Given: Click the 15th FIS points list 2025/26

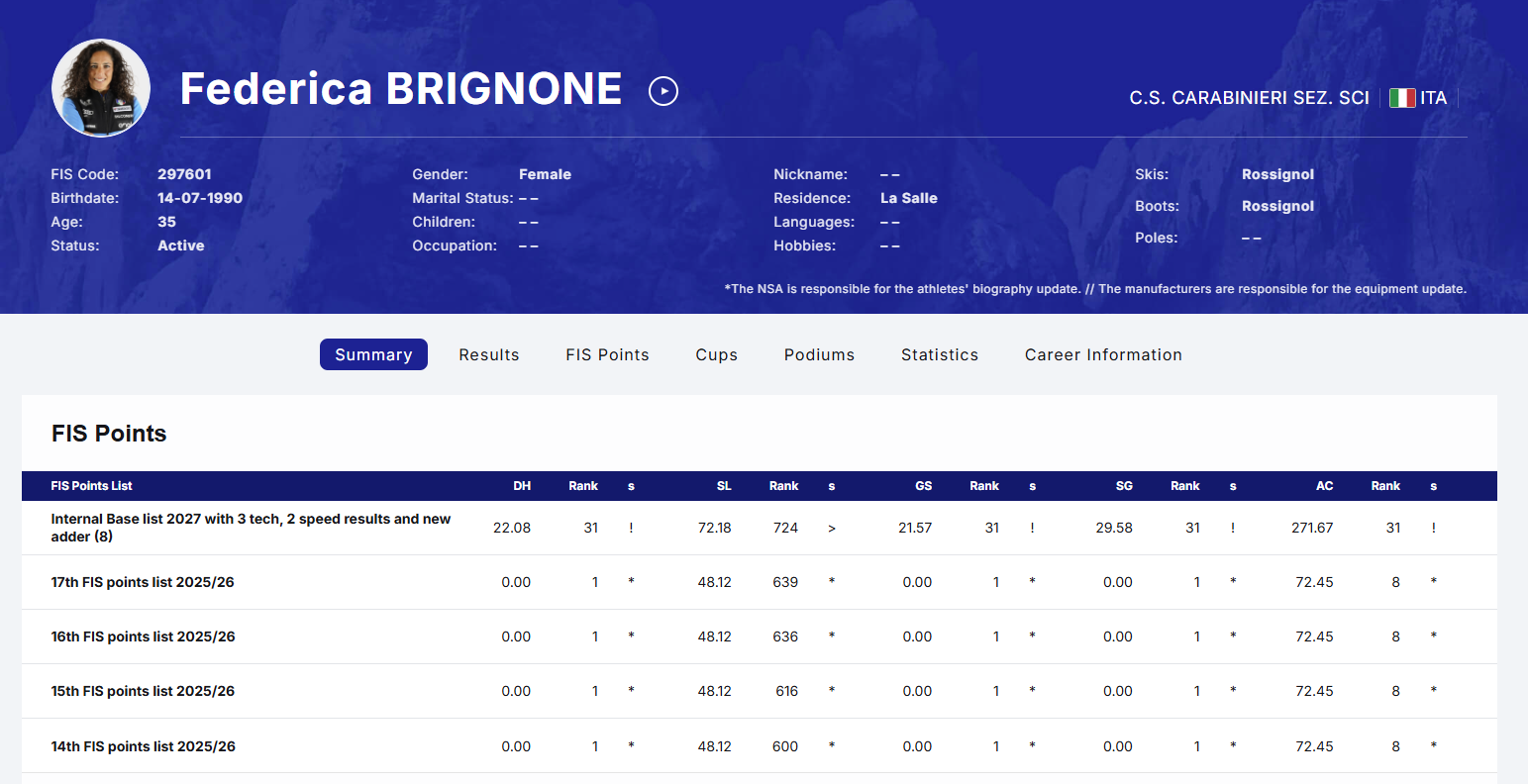Looking at the screenshot, I should pos(143,691).
